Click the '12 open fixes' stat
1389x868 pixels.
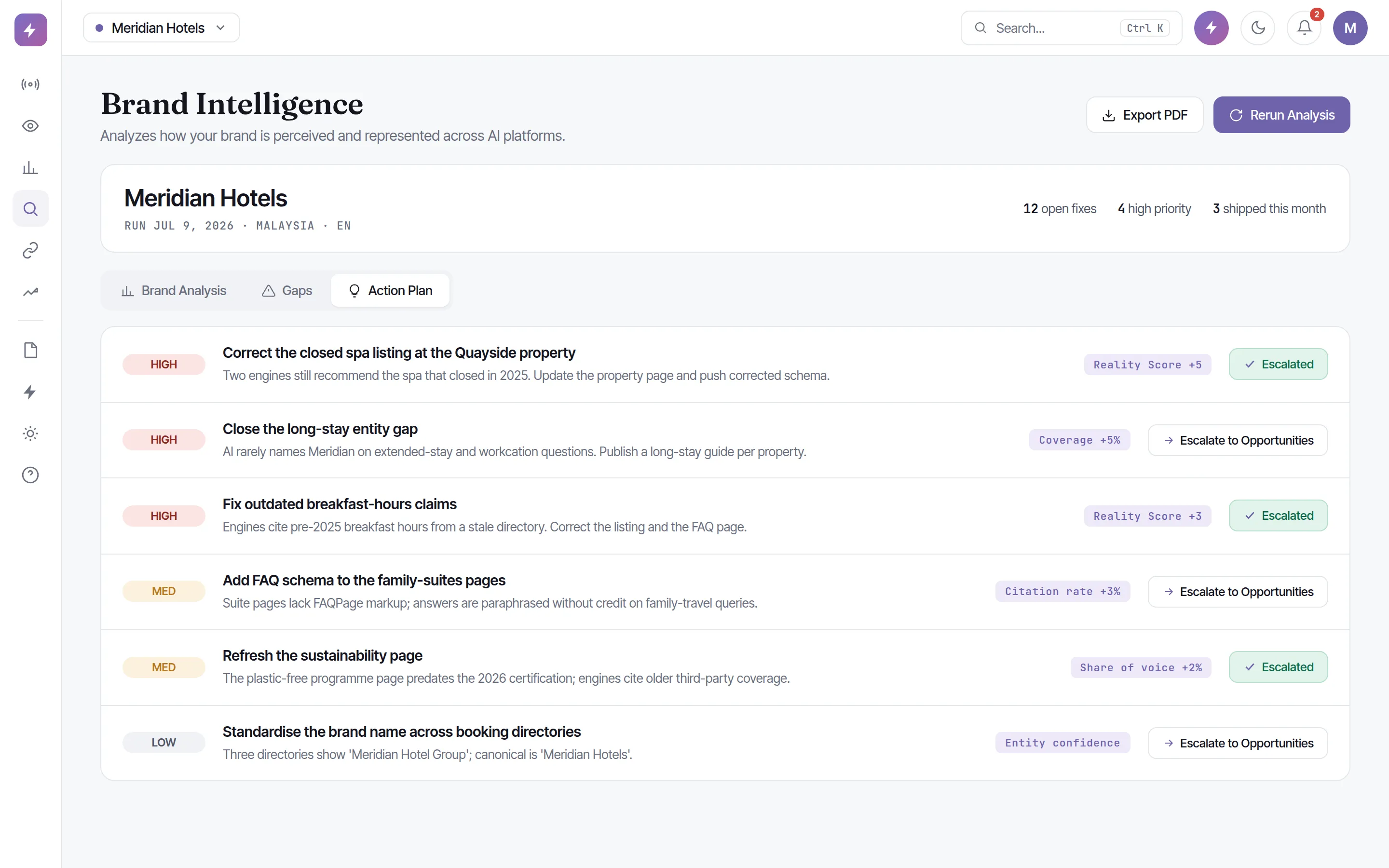tap(1060, 208)
